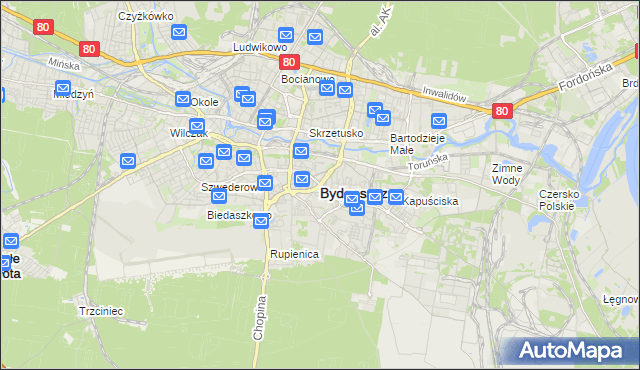This screenshot has width=640, height=370.
Task: Click the Bartodzieje Małe label
Action: tap(417, 144)
